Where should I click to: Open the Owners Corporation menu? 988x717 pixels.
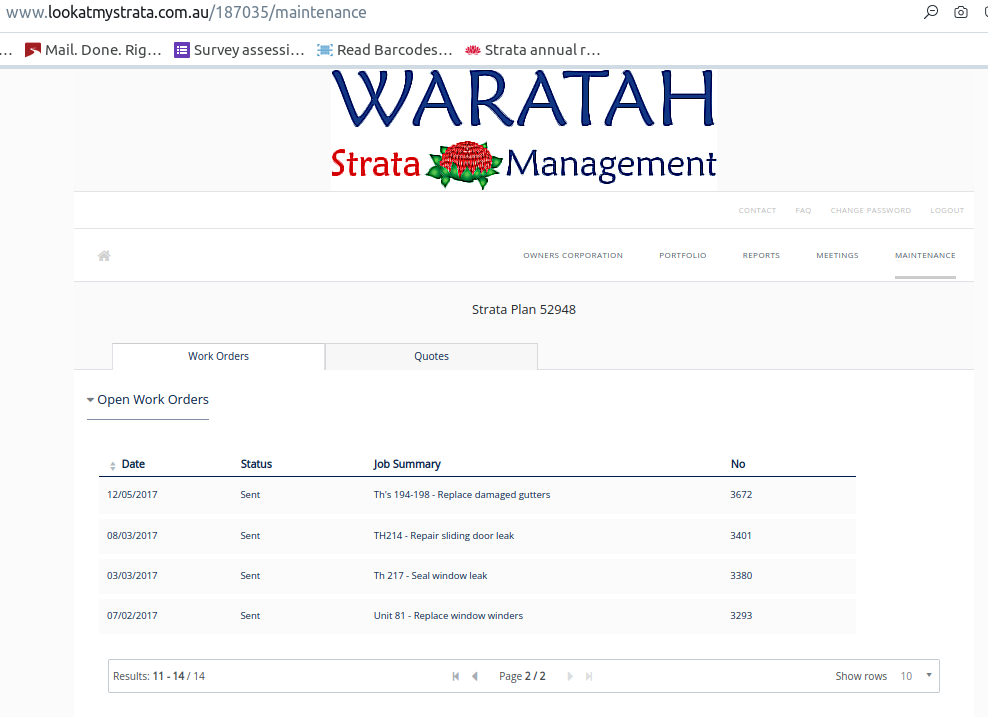[573, 255]
